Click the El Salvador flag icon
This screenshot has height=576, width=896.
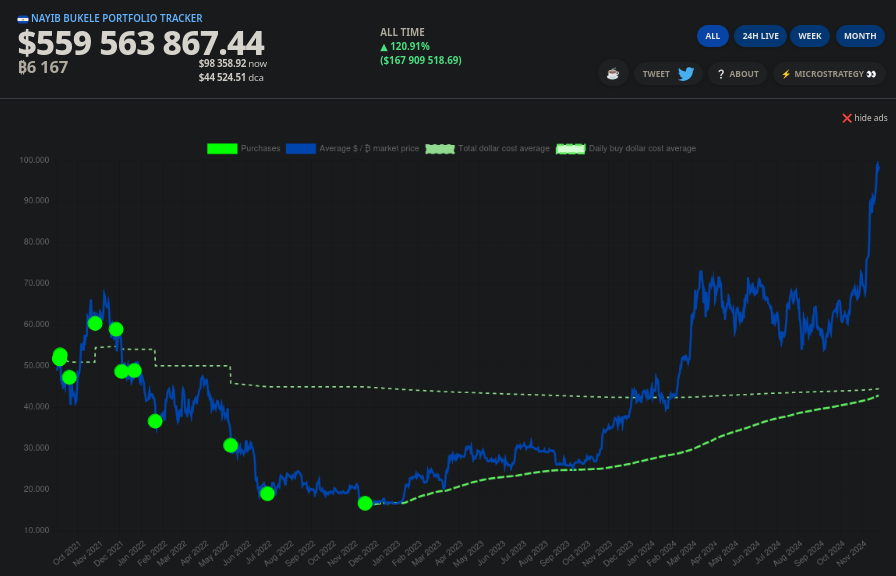tap(23, 19)
